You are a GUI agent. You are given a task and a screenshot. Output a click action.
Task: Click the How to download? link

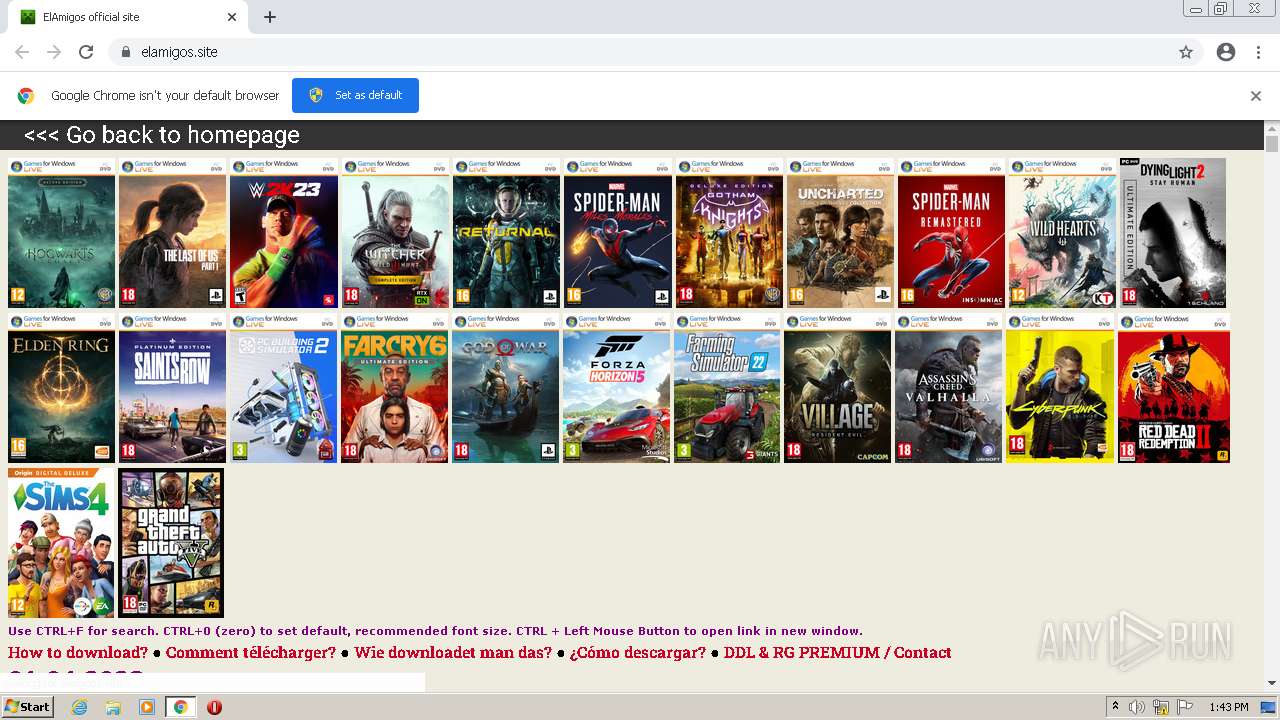click(78, 653)
